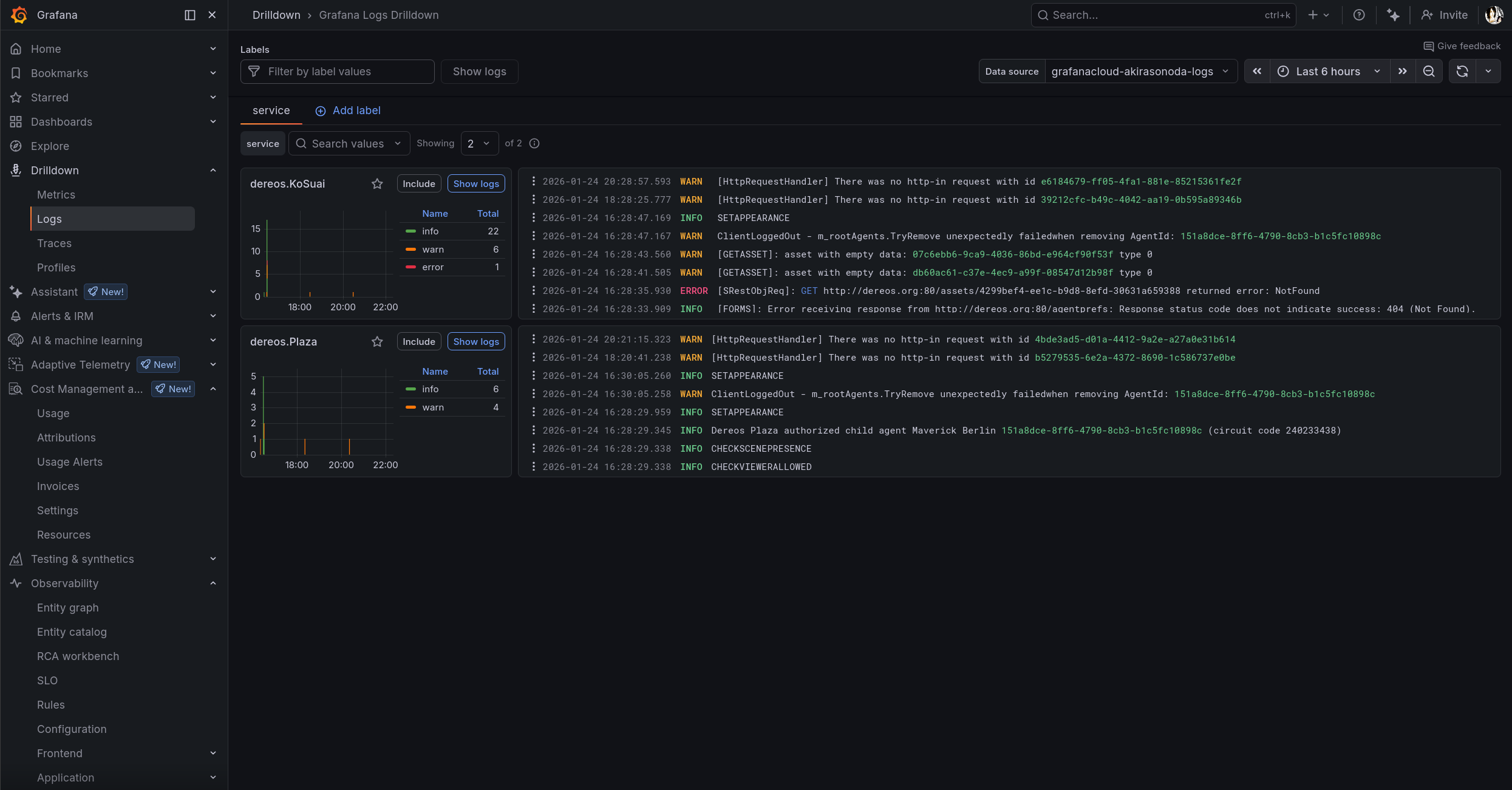The height and width of the screenshot is (790, 1512).
Task: Click the dock menu icon
Action: click(x=190, y=15)
